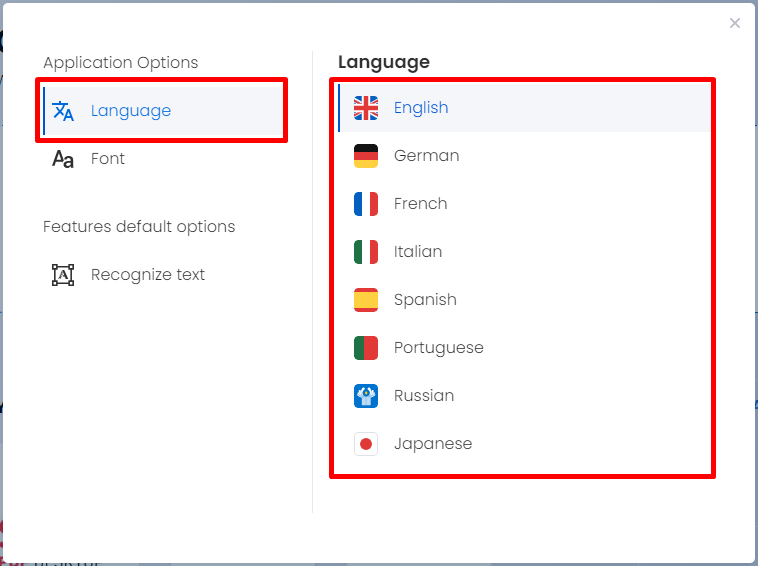
Task: Pick Spanish as application language
Action: pyautogui.click(x=525, y=300)
